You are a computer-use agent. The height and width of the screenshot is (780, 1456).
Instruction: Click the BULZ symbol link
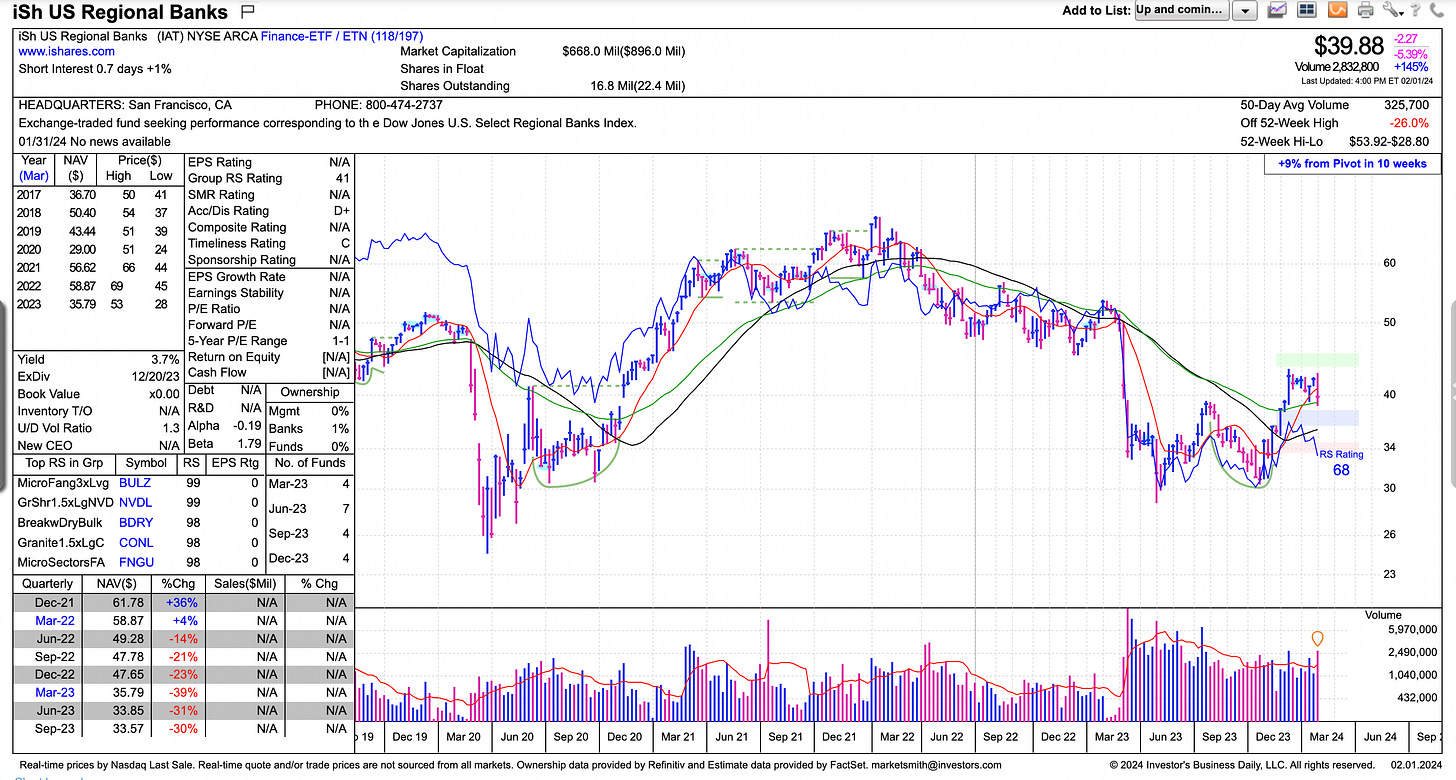[135, 482]
